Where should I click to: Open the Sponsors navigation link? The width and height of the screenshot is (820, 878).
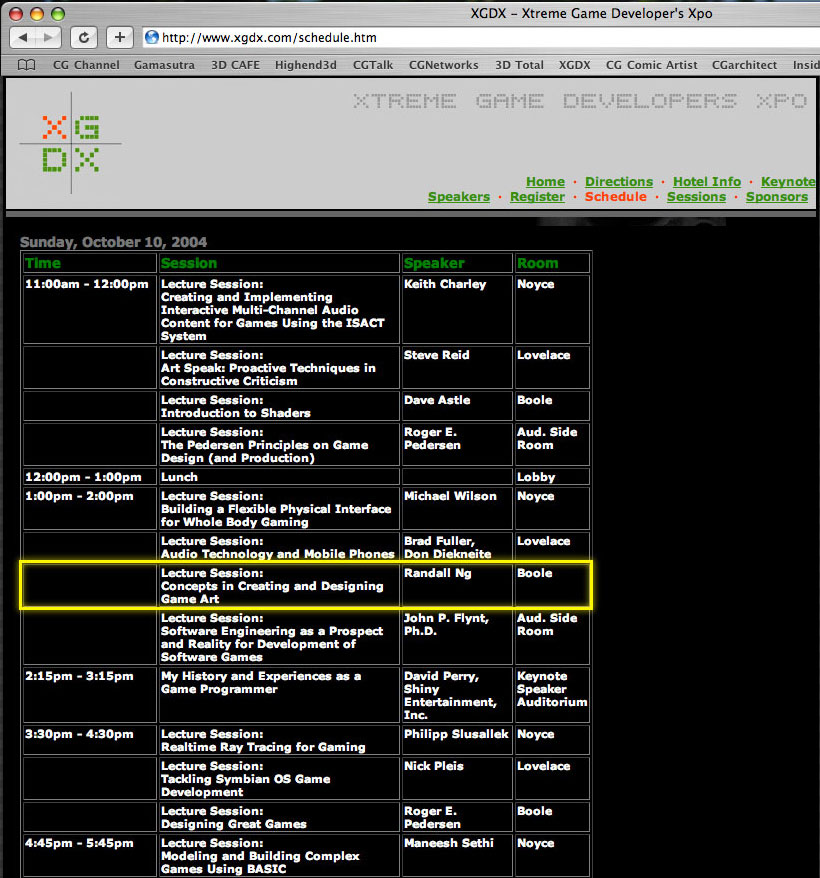tap(776, 197)
